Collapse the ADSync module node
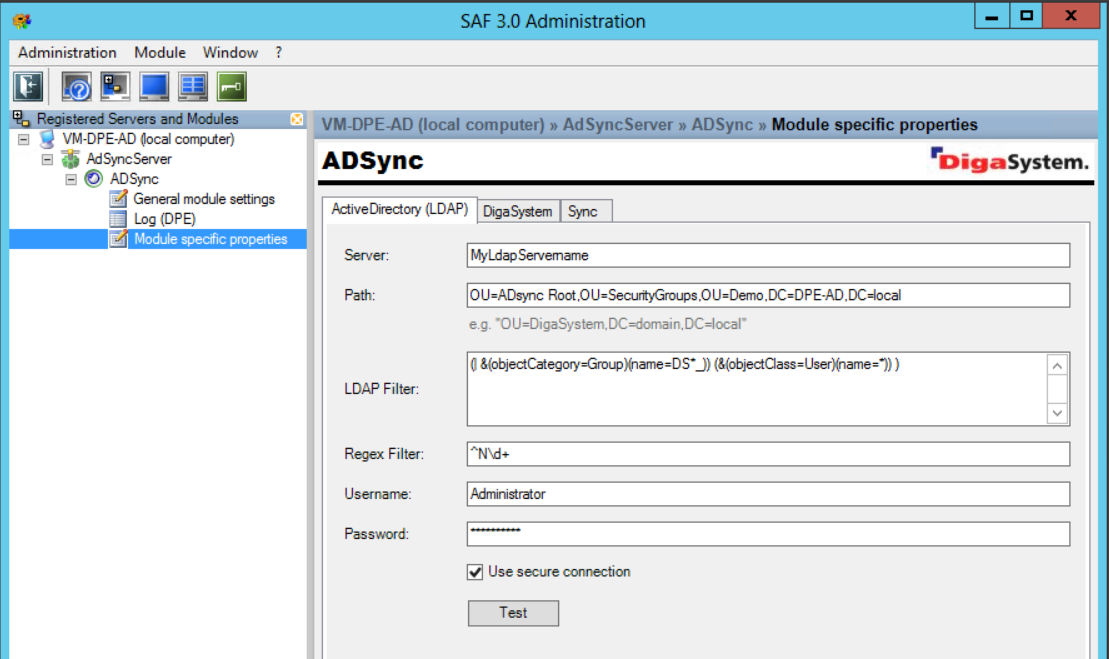Viewport: 1109px width, 659px height. click(71, 179)
